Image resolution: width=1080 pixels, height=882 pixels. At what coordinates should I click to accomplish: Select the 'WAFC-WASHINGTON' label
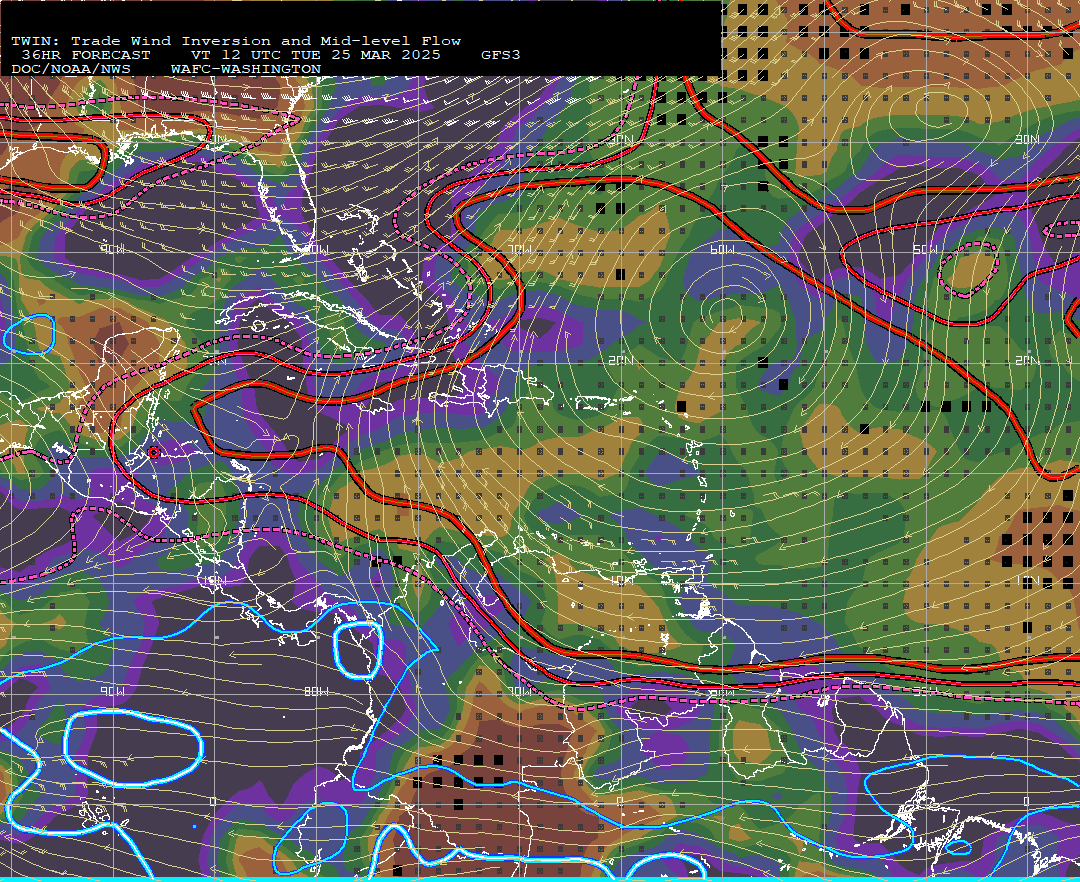pyautogui.click(x=246, y=70)
